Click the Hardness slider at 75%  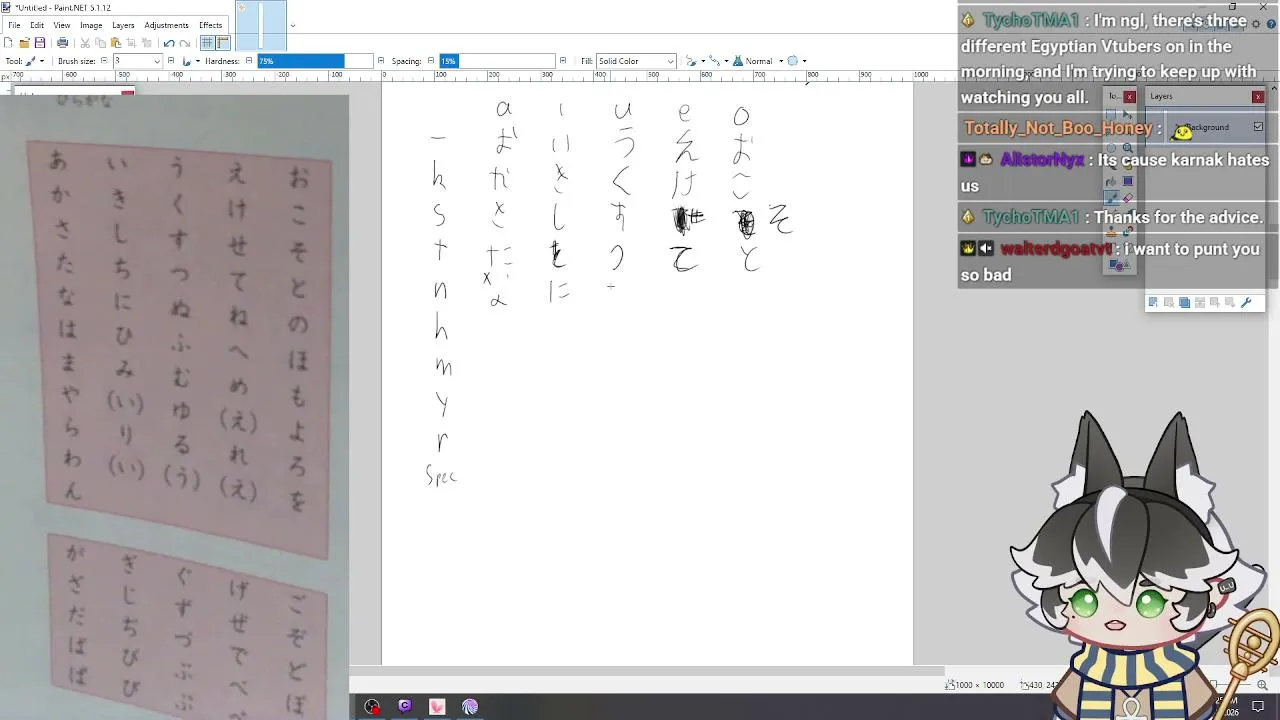[x=314, y=61]
